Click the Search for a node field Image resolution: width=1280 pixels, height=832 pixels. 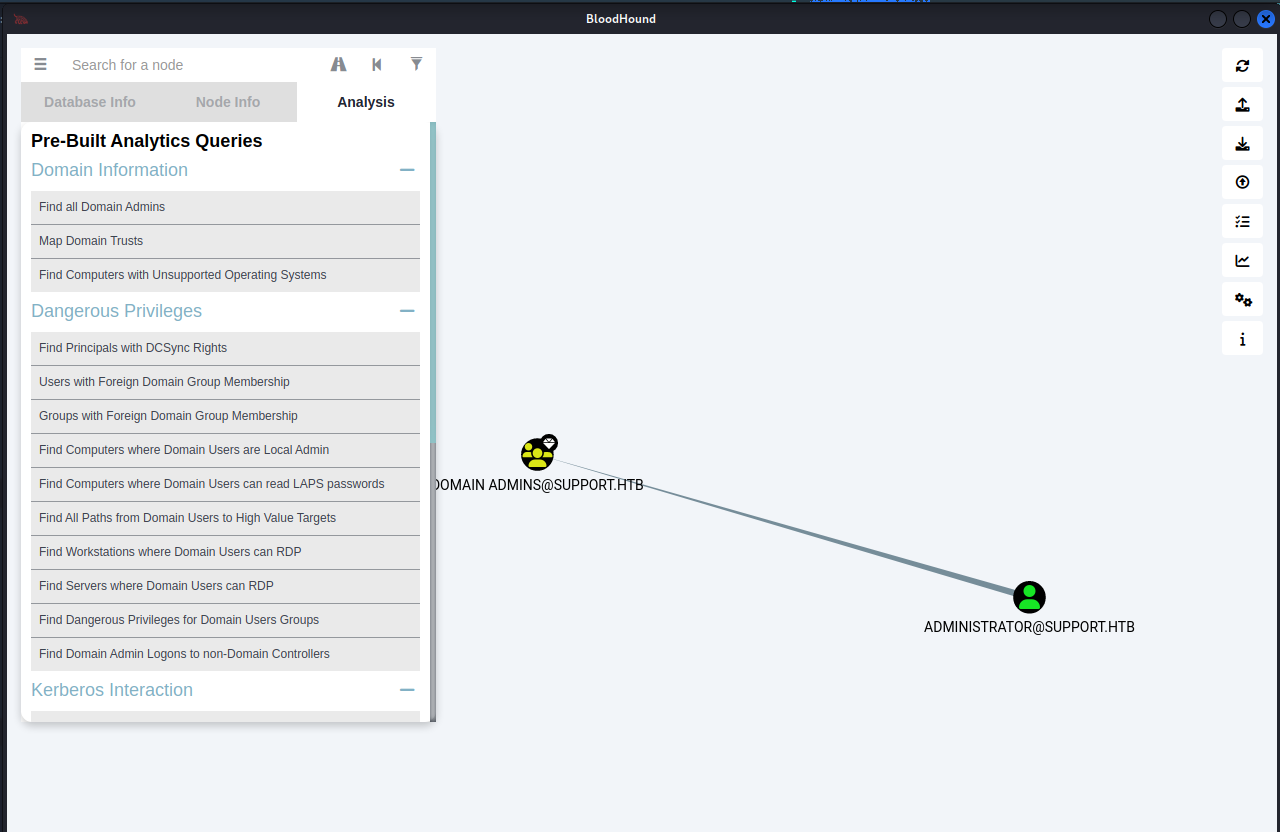190,65
